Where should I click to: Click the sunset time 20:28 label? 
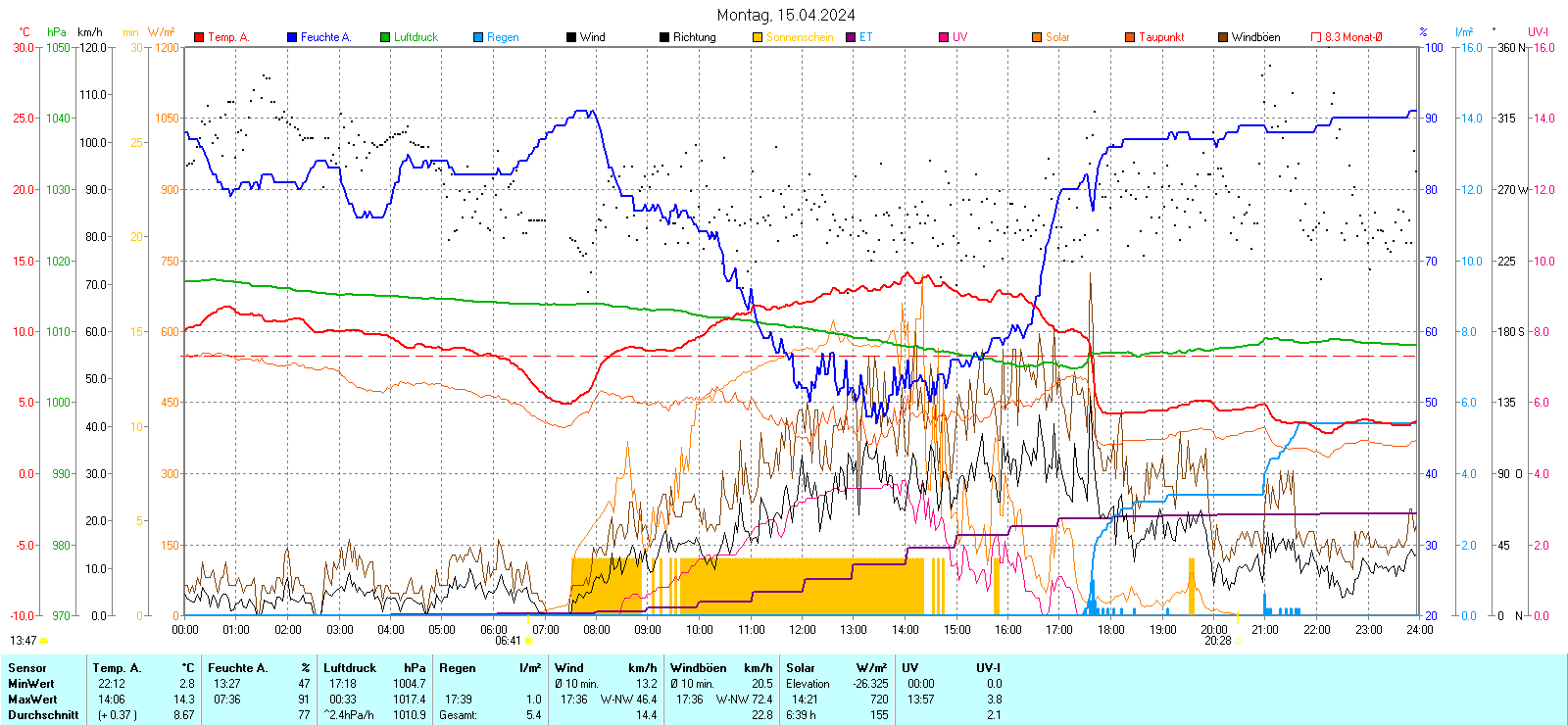pyautogui.click(x=1217, y=641)
